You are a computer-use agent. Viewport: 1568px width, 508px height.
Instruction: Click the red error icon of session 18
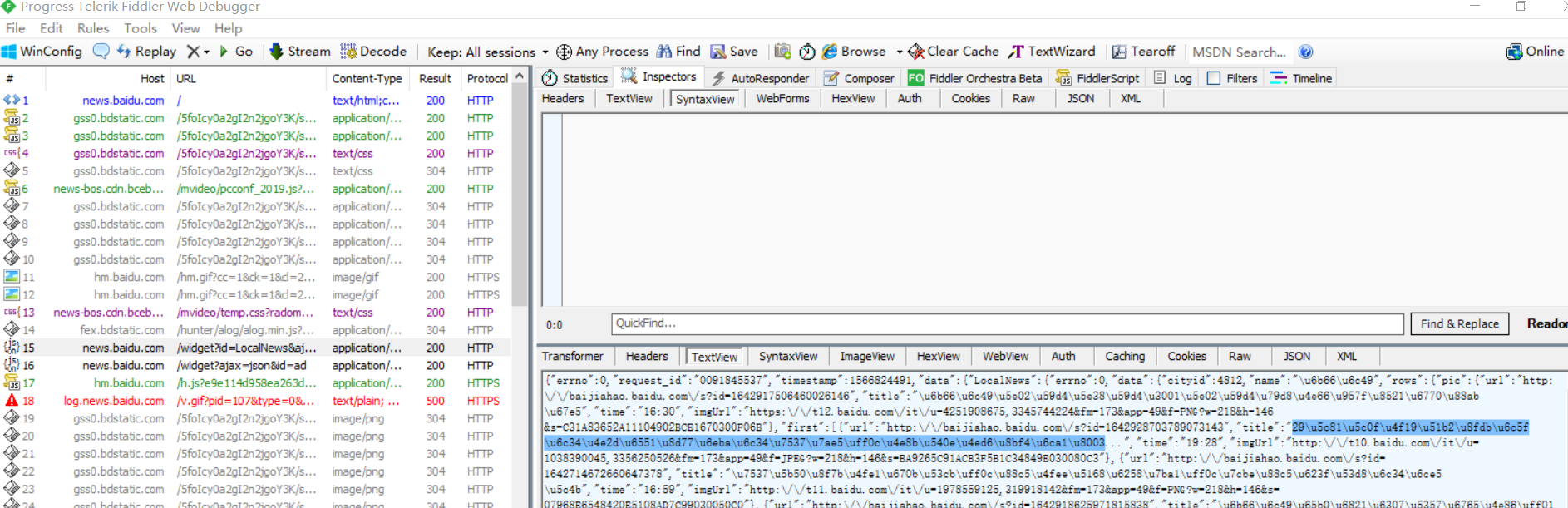[12, 401]
